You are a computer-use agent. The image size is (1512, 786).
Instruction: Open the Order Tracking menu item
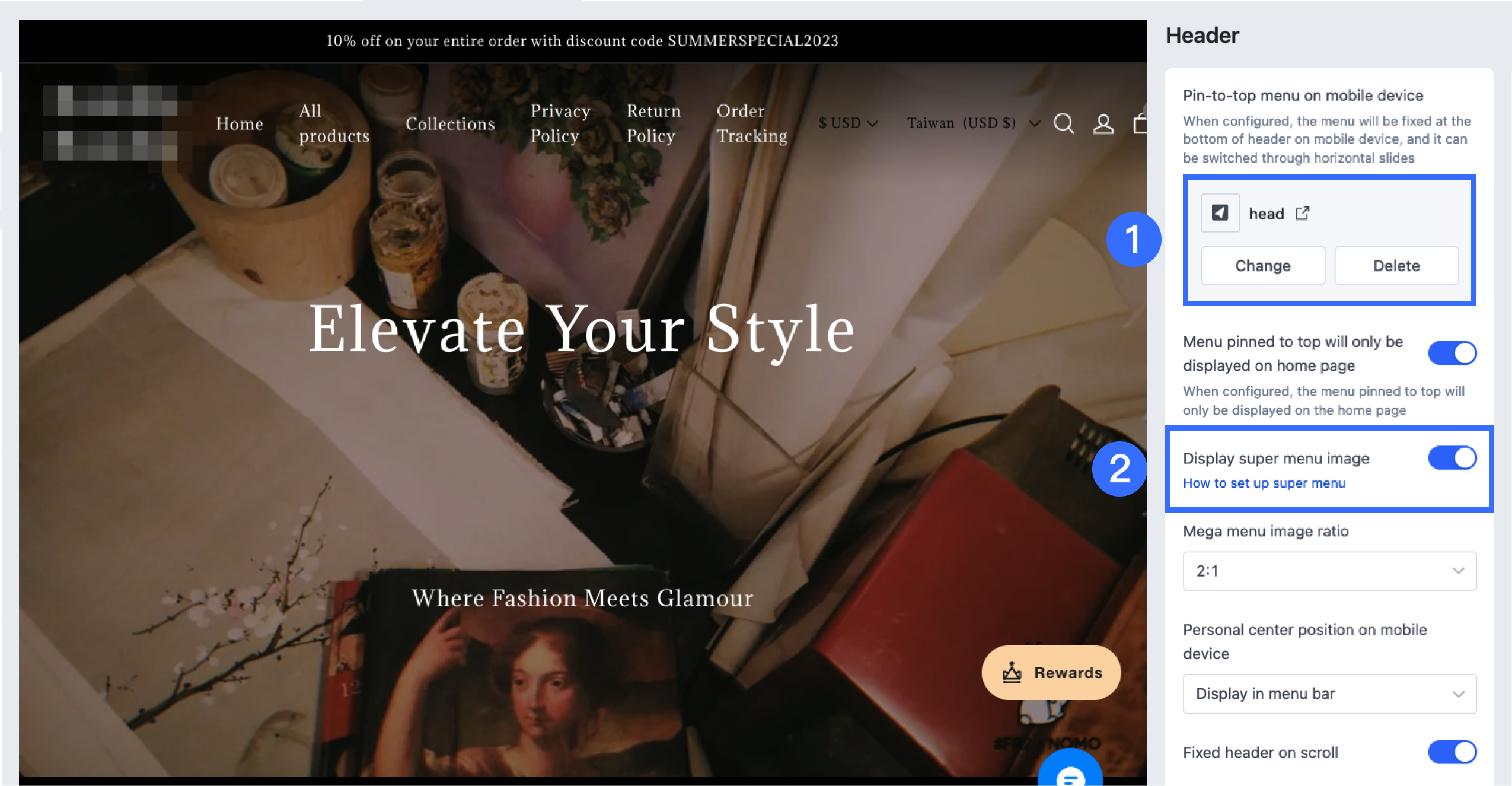(751, 123)
